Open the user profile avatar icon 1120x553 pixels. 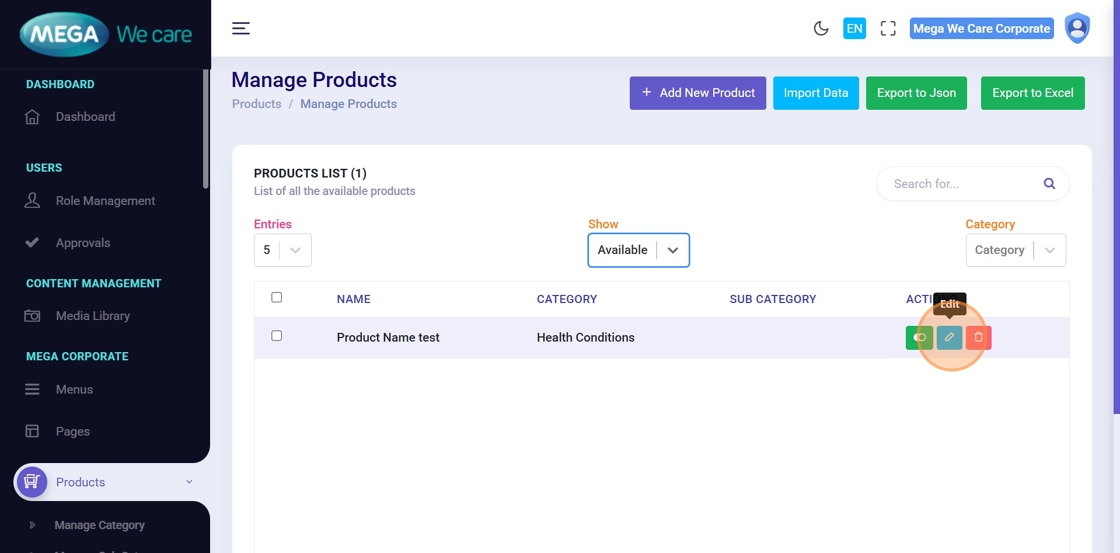(1077, 29)
